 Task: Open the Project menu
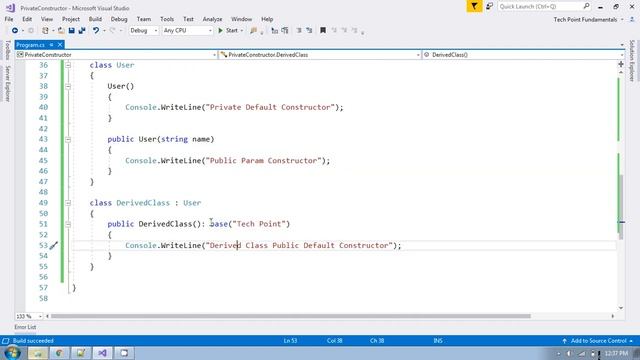pos(71,19)
